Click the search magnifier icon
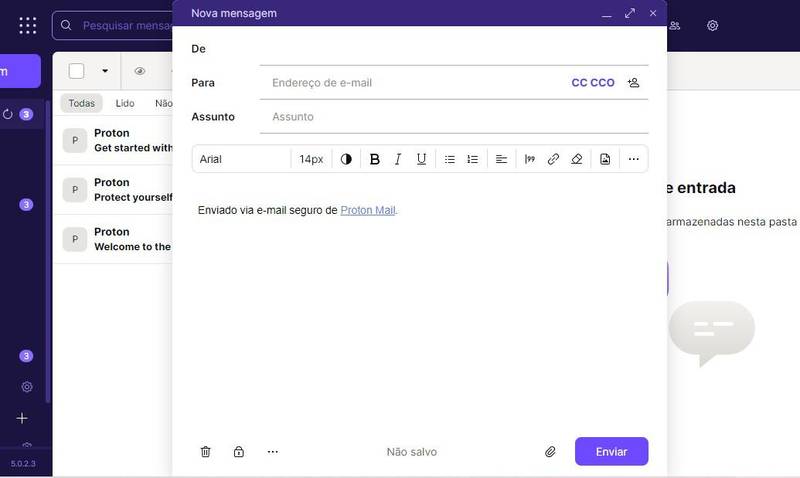Viewport: 800px width, 478px height. [66, 25]
